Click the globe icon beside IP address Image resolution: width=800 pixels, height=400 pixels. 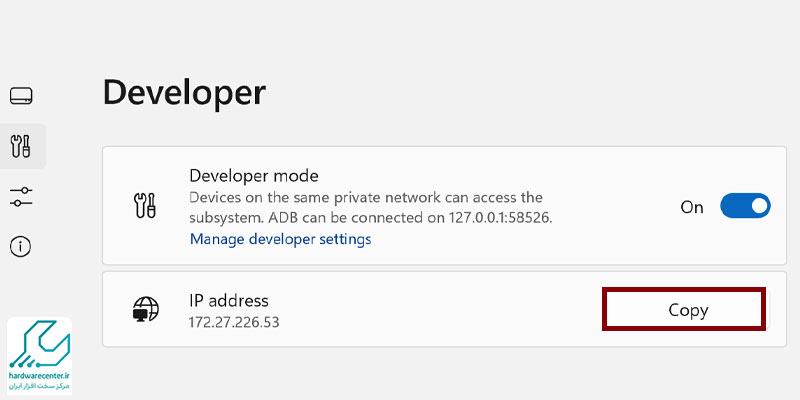pyautogui.click(x=145, y=309)
